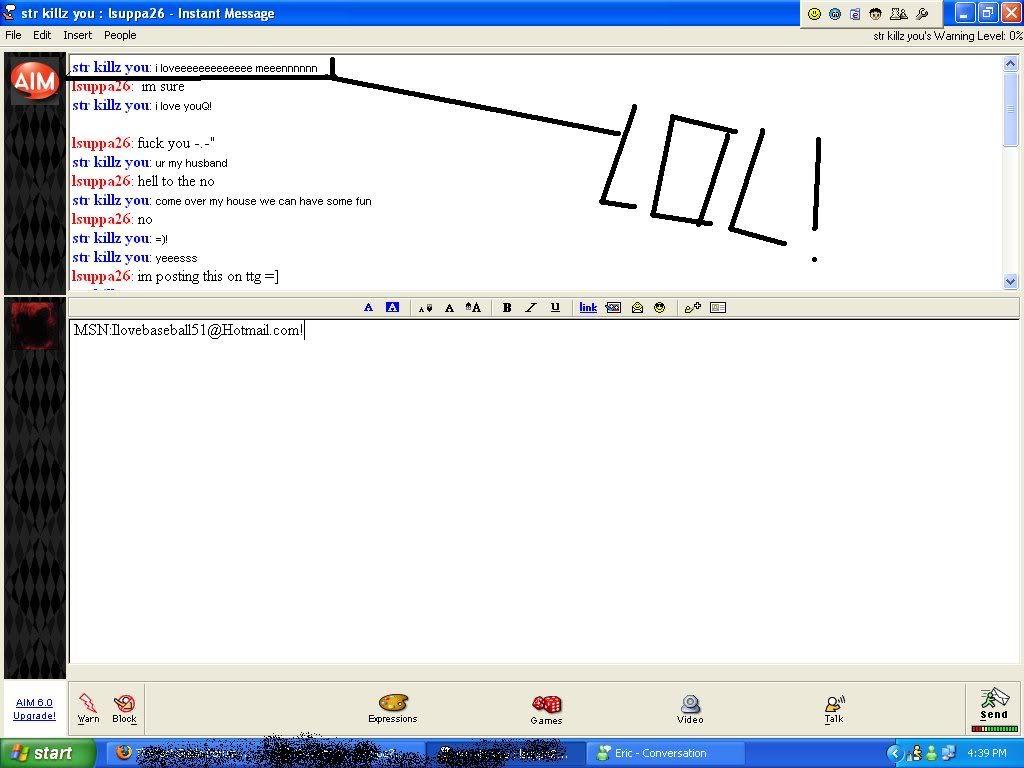The image size is (1024, 768).
Task: Toggle bold text formatting
Action: click(507, 308)
